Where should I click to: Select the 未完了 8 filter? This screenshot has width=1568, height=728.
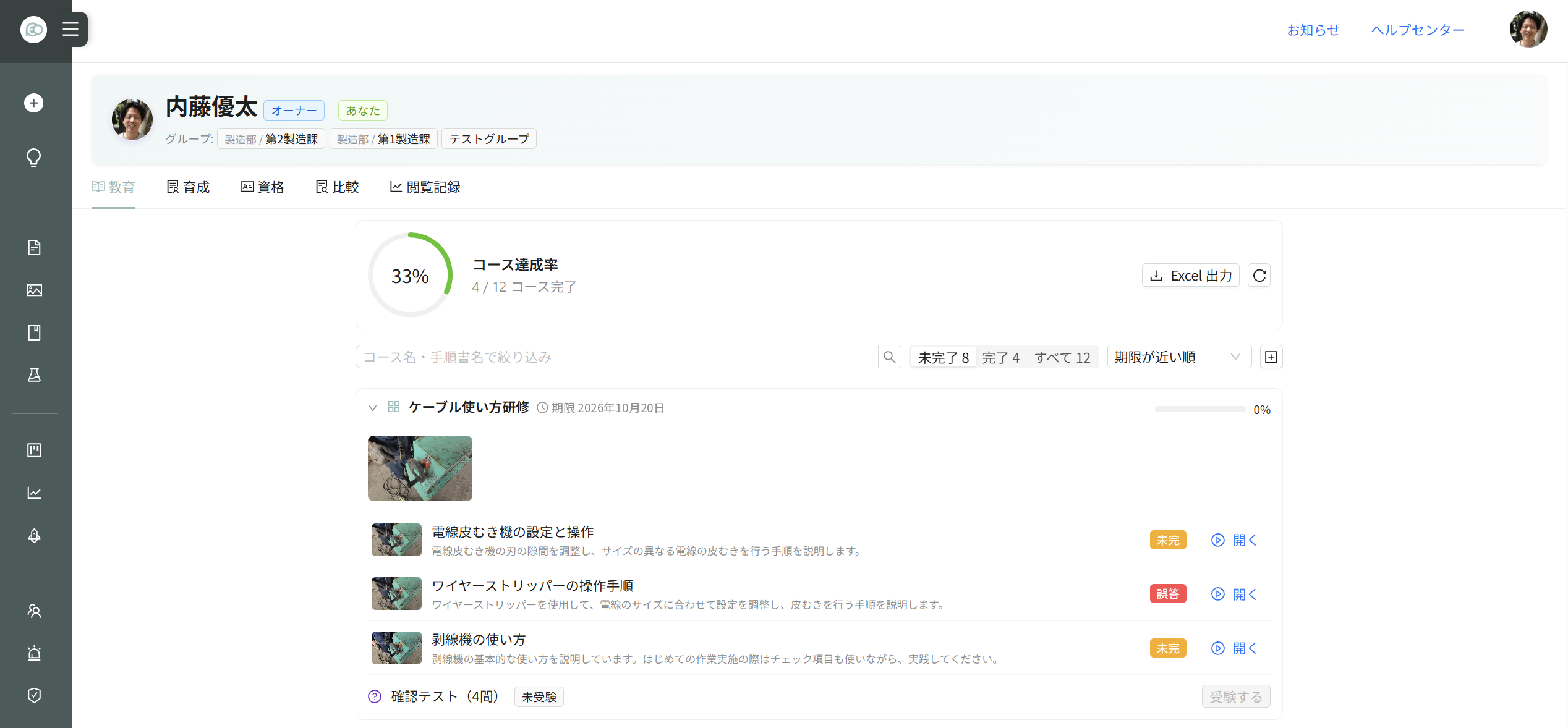click(x=943, y=357)
